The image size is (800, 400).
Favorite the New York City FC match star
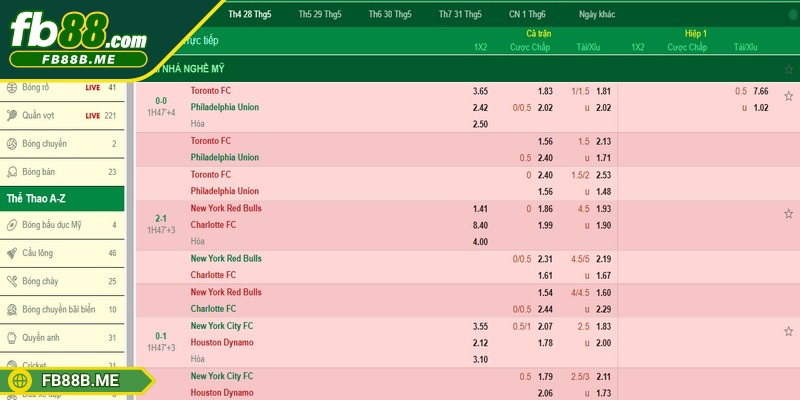click(788, 332)
